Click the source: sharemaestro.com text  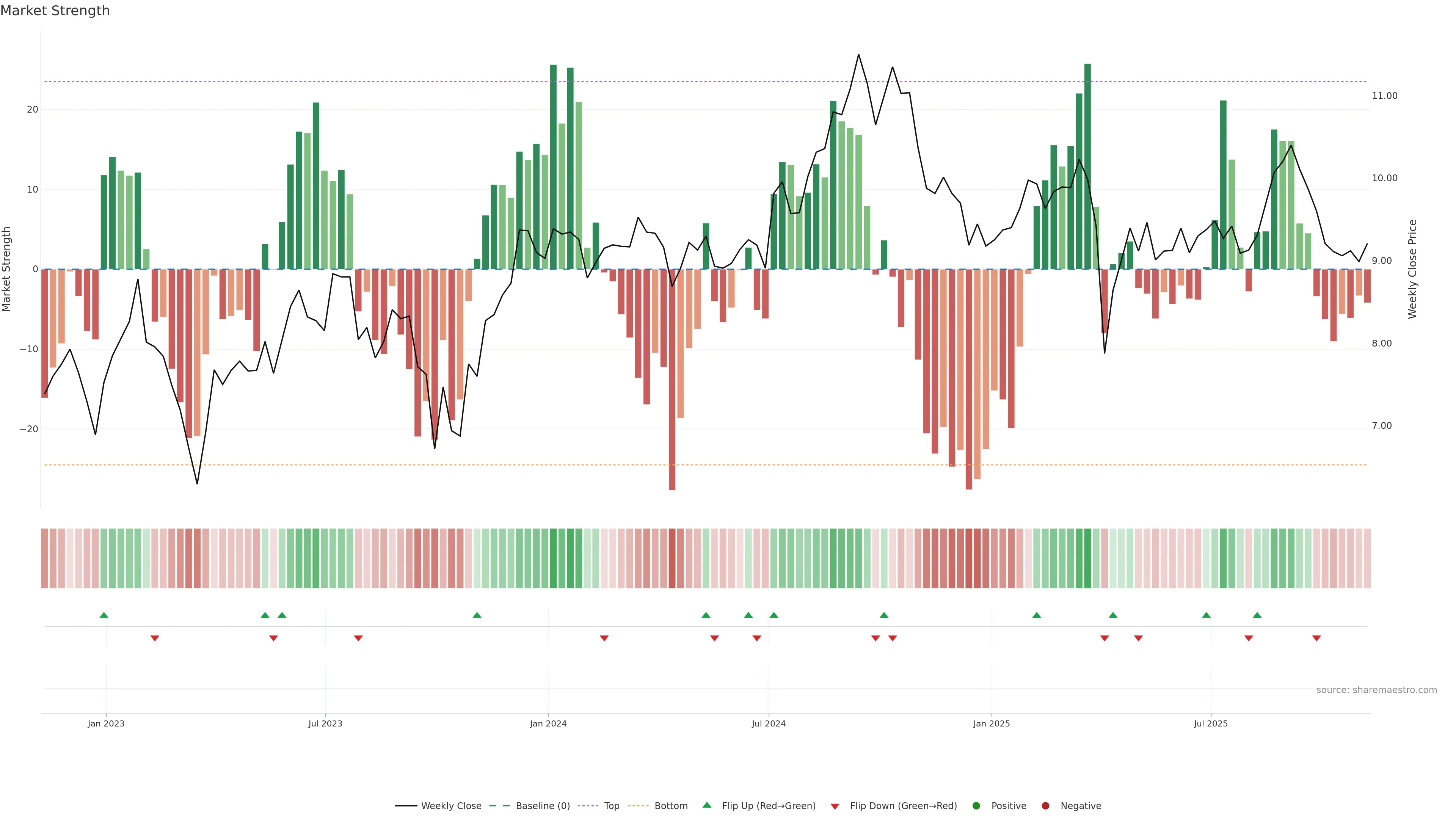(x=1376, y=690)
